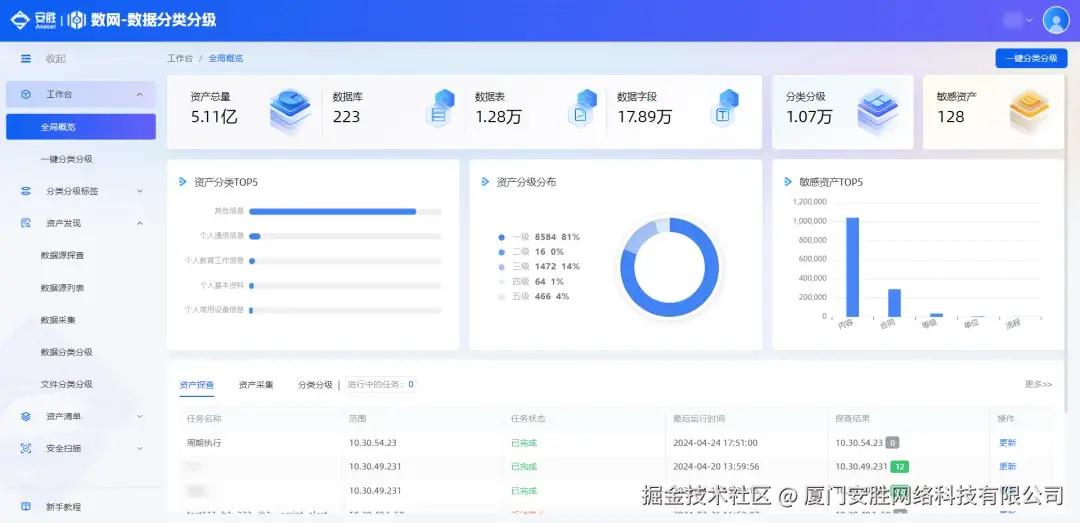Click the 全局概览 breadcrumb
The image size is (1080, 523).
point(226,59)
